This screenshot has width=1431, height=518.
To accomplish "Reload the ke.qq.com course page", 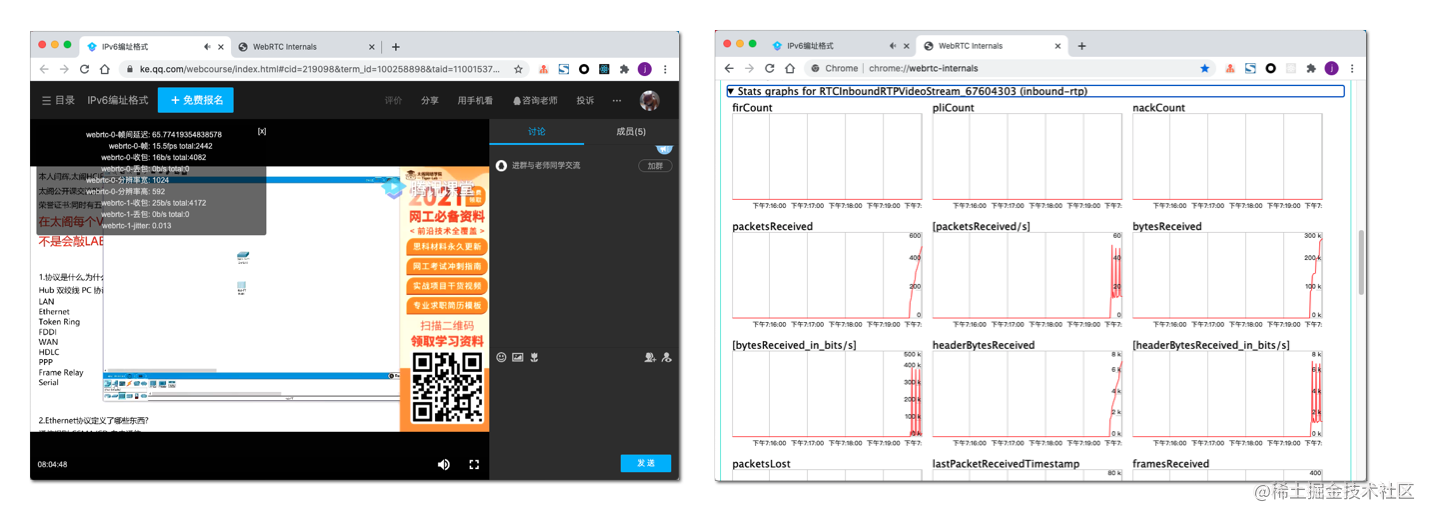I will coord(84,69).
